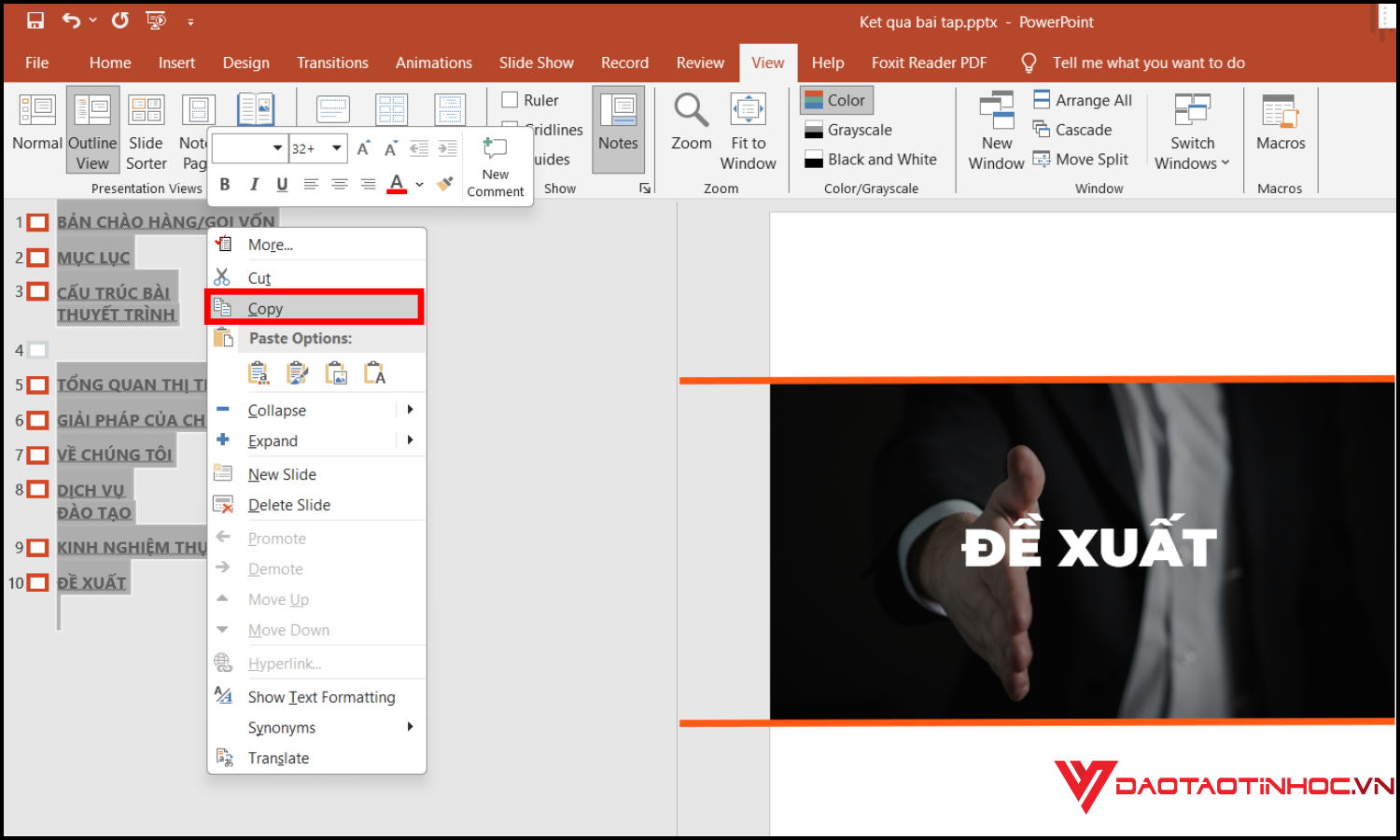Select the New Window icon

[x=996, y=112]
